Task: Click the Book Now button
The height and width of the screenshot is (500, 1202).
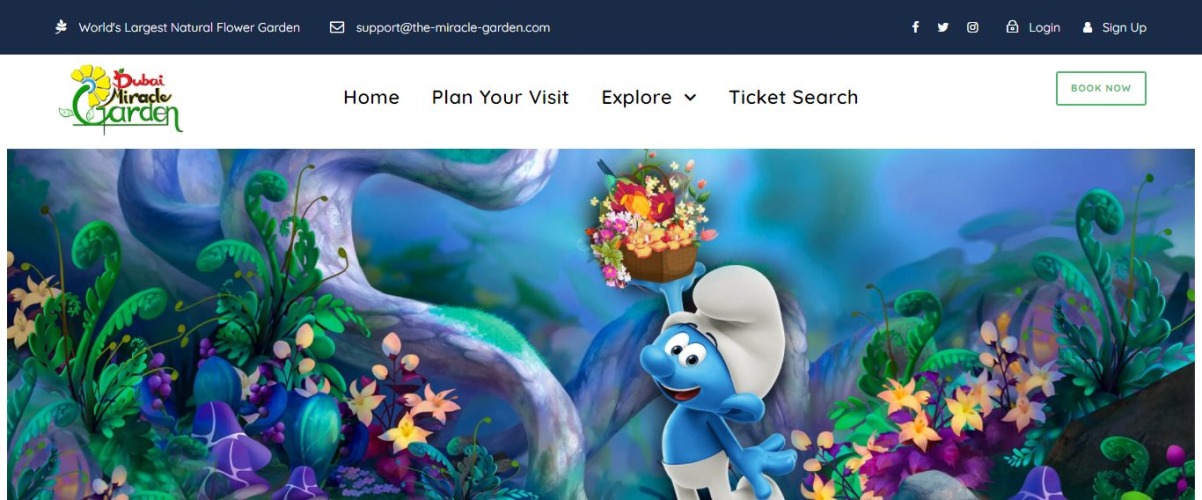Action: pyautogui.click(x=1101, y=88)
